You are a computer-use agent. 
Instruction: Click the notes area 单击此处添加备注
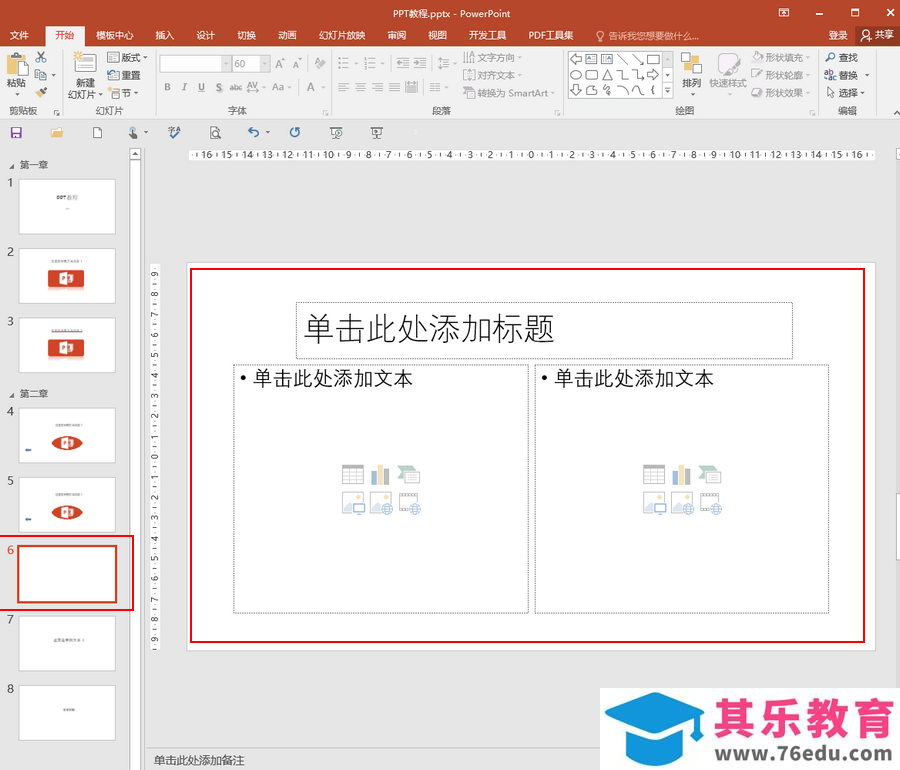(199, 761)
